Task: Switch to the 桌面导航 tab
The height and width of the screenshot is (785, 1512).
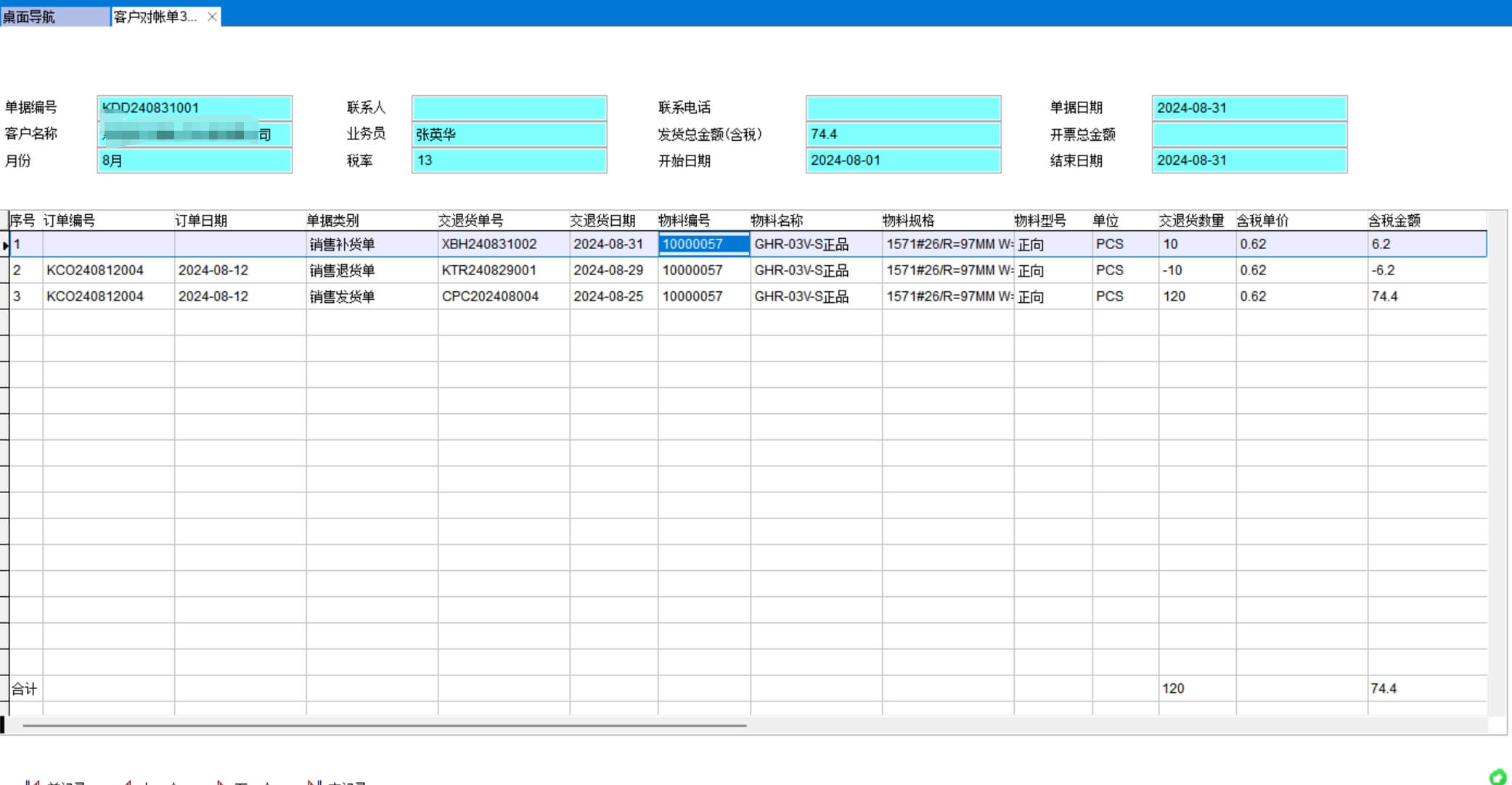Action: [x=29, y=17]
